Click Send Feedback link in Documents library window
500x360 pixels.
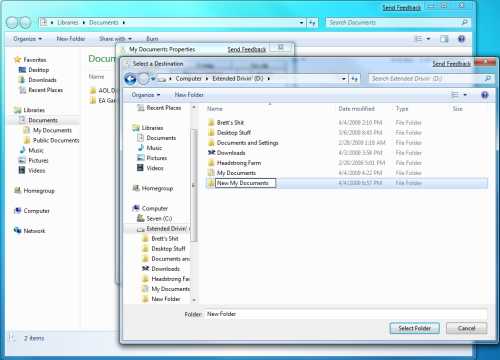point(401,7)
